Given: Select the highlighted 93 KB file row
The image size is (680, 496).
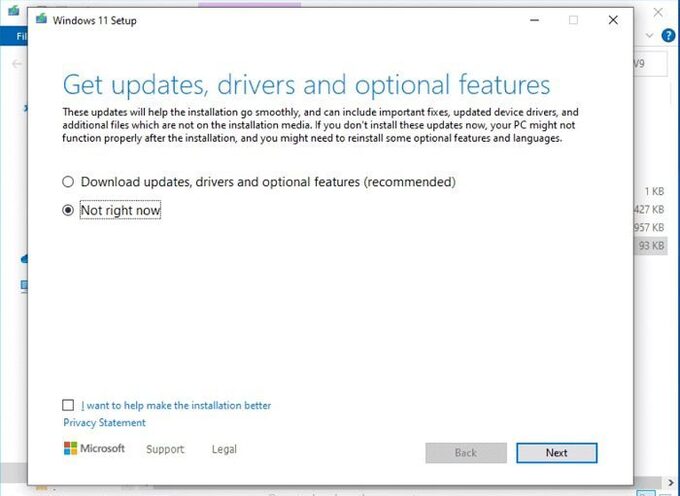Looking at the screenshot, I should pos(650,245).
